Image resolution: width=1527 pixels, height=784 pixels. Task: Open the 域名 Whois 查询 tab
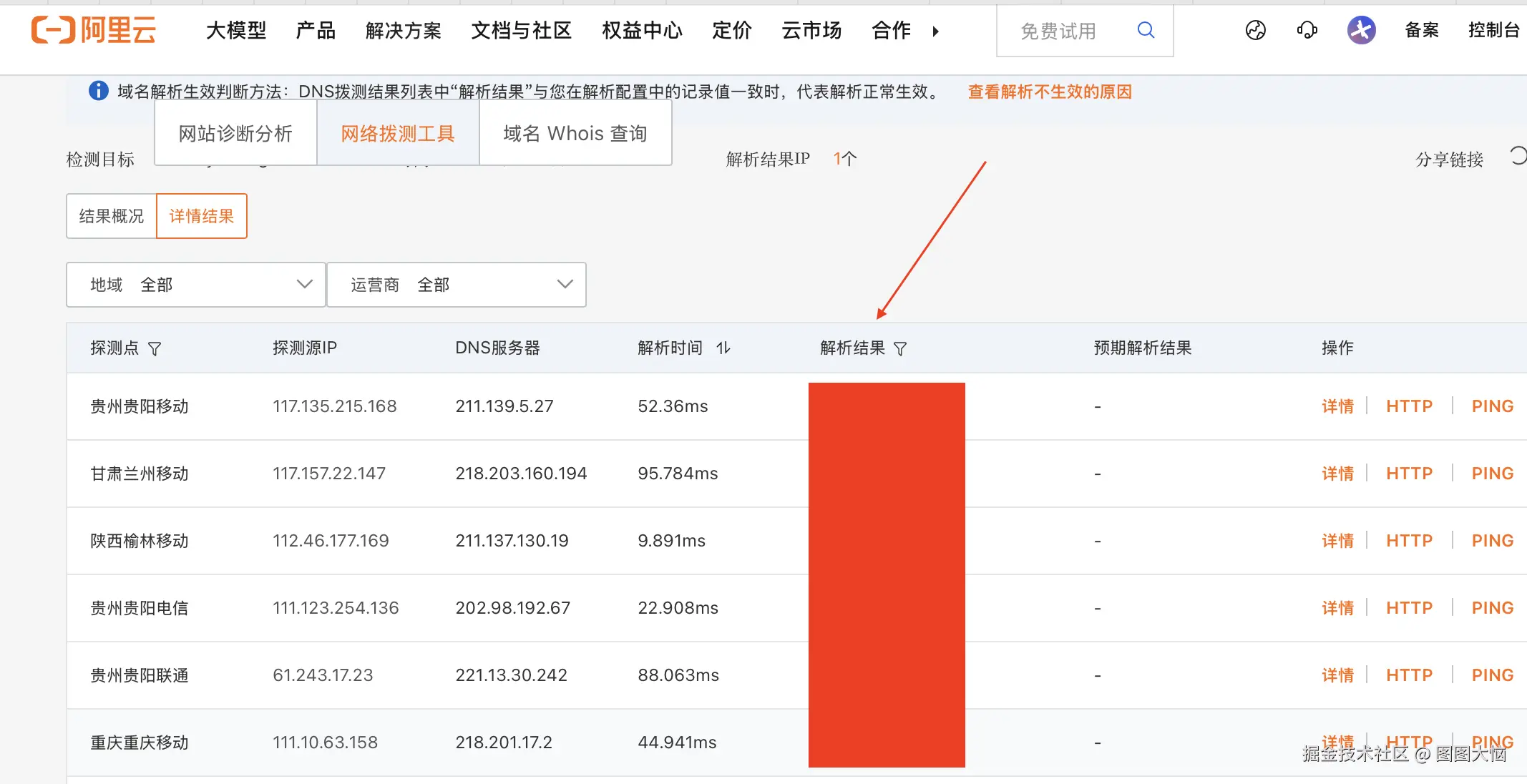[575, 134]
